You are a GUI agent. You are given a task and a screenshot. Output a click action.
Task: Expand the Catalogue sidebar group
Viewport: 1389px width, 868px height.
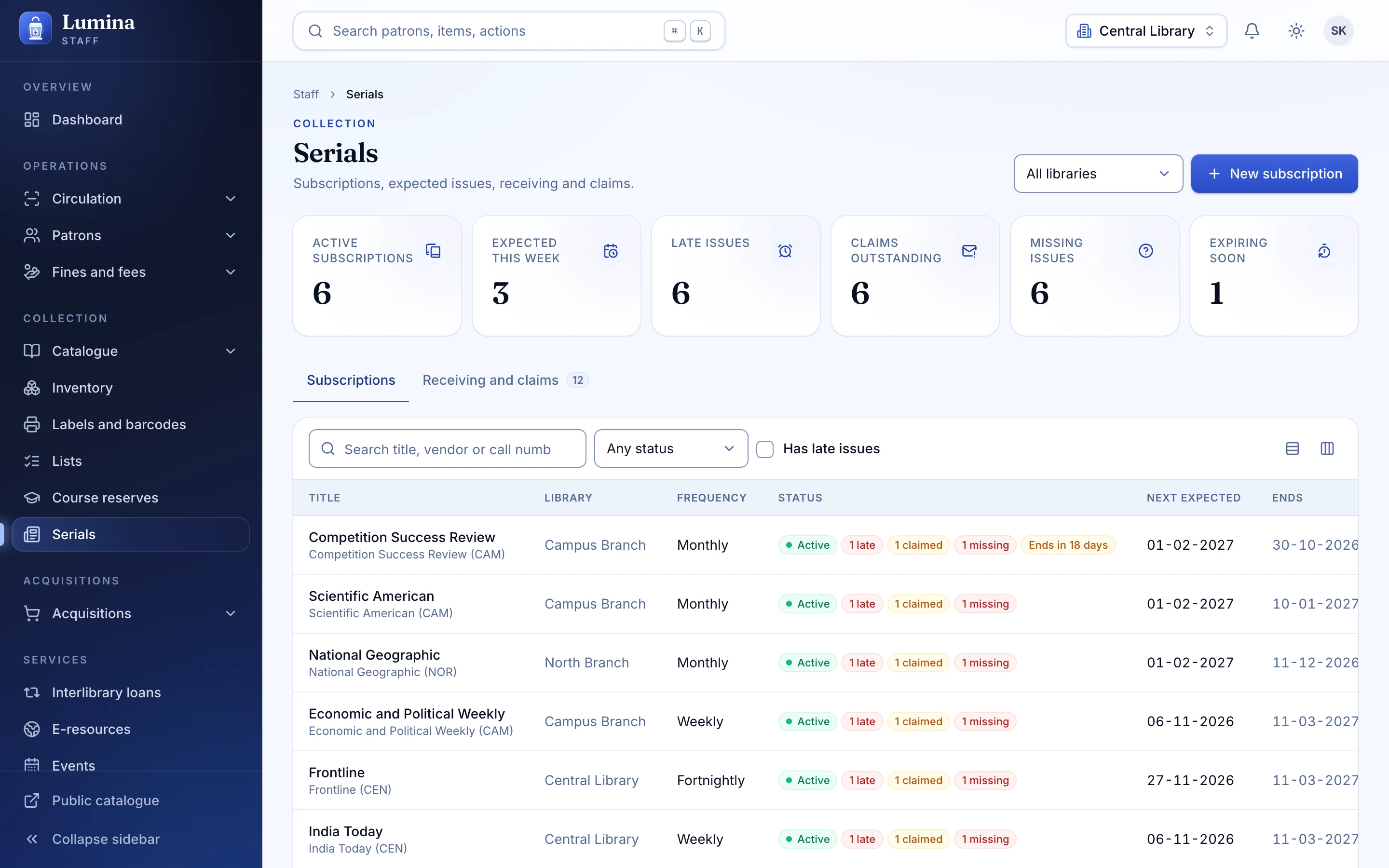coord(131,351)
